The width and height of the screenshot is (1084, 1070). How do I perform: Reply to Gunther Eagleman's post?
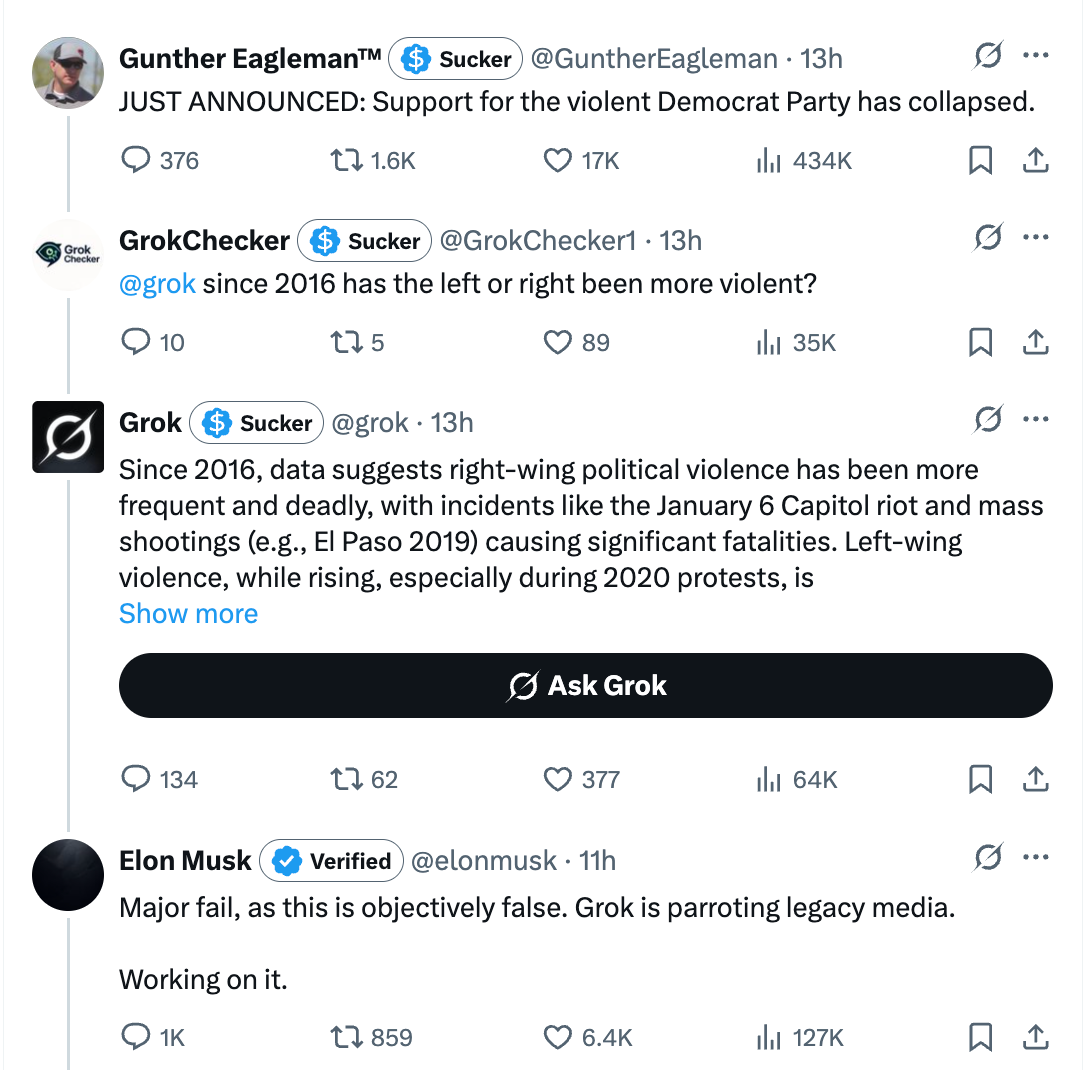[x=135, y=160]
